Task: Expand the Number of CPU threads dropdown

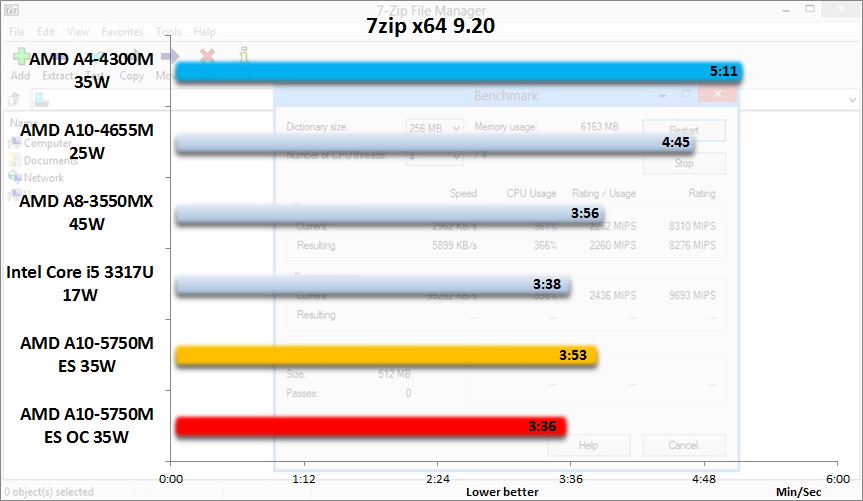Action: pyautogui.click(x=456, y=156)
